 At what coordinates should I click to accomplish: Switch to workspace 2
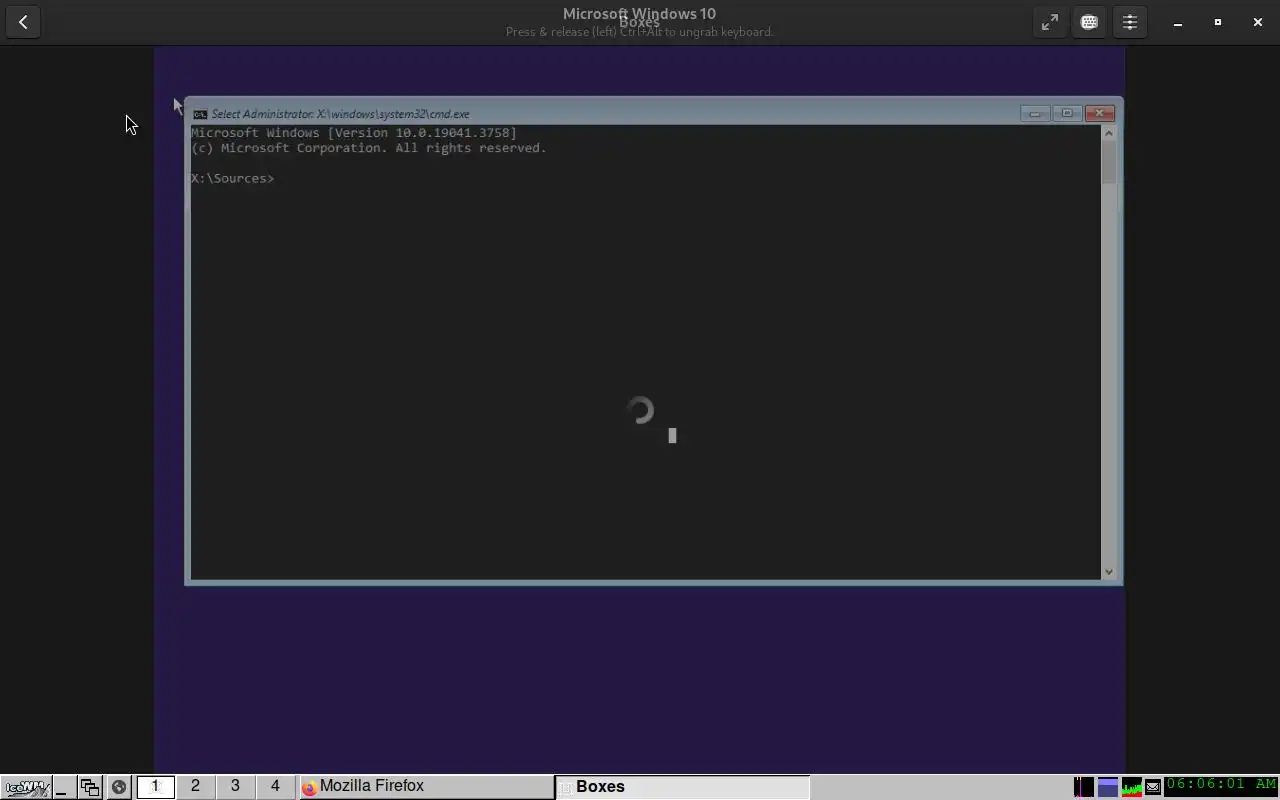coord(195,787)
